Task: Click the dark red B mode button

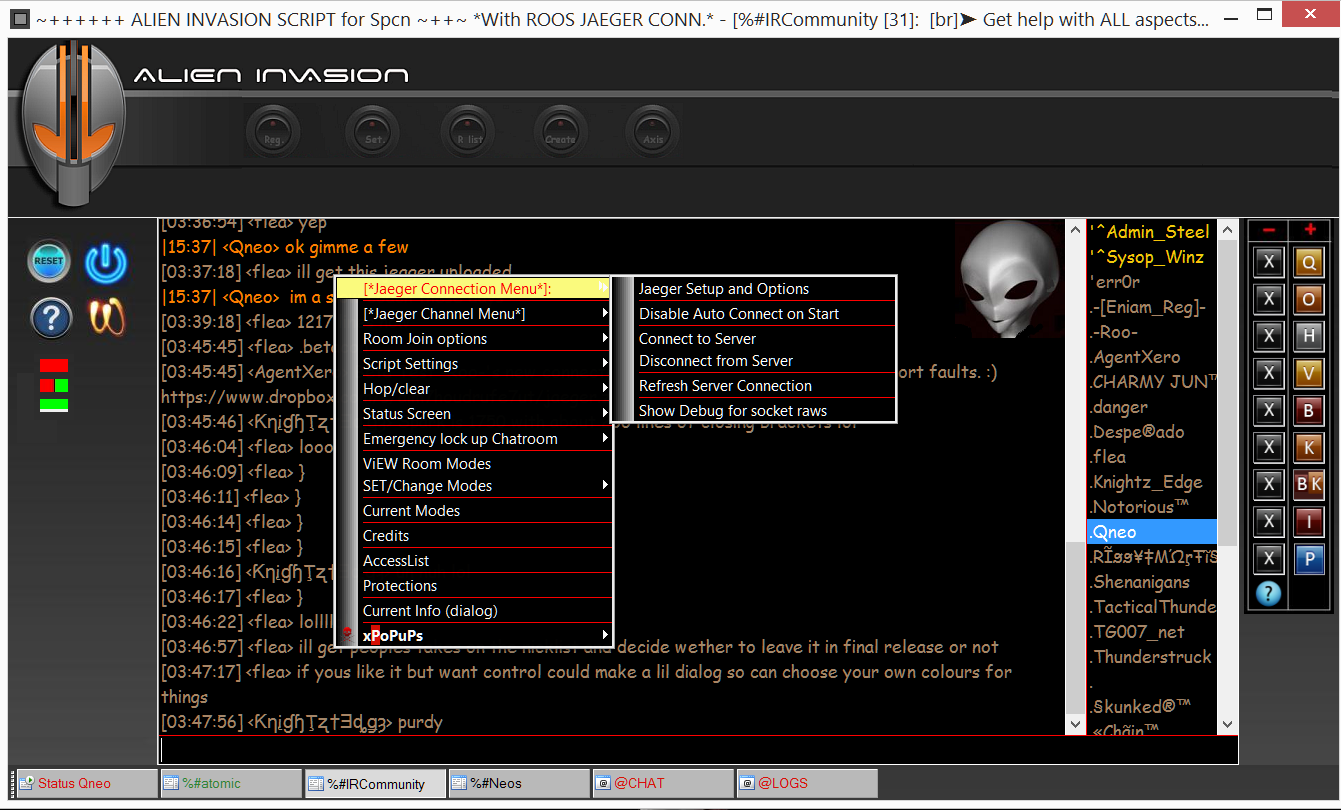Action: click(x=1309, y=410)
